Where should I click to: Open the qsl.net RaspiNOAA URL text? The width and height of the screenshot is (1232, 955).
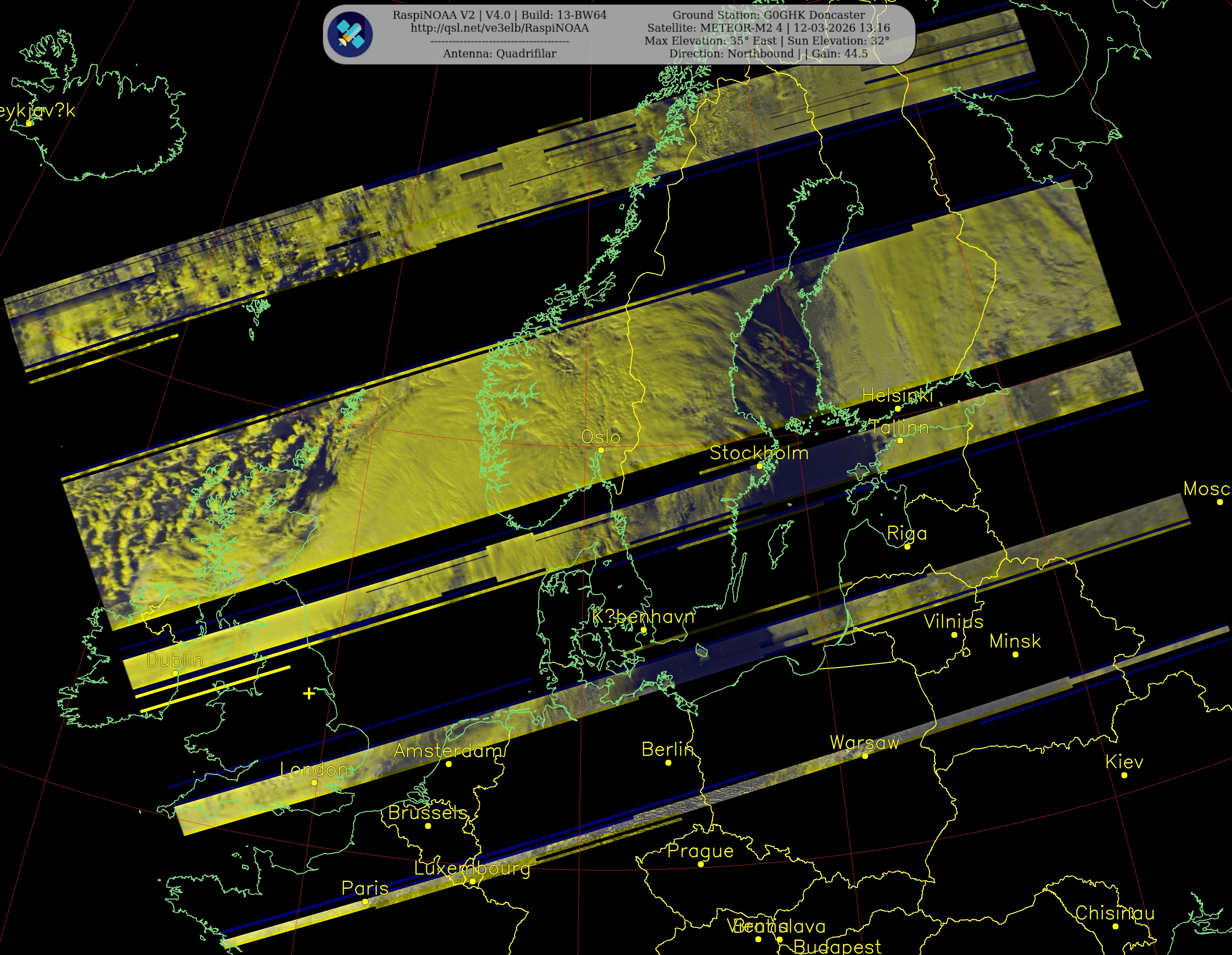coord(499,28)
